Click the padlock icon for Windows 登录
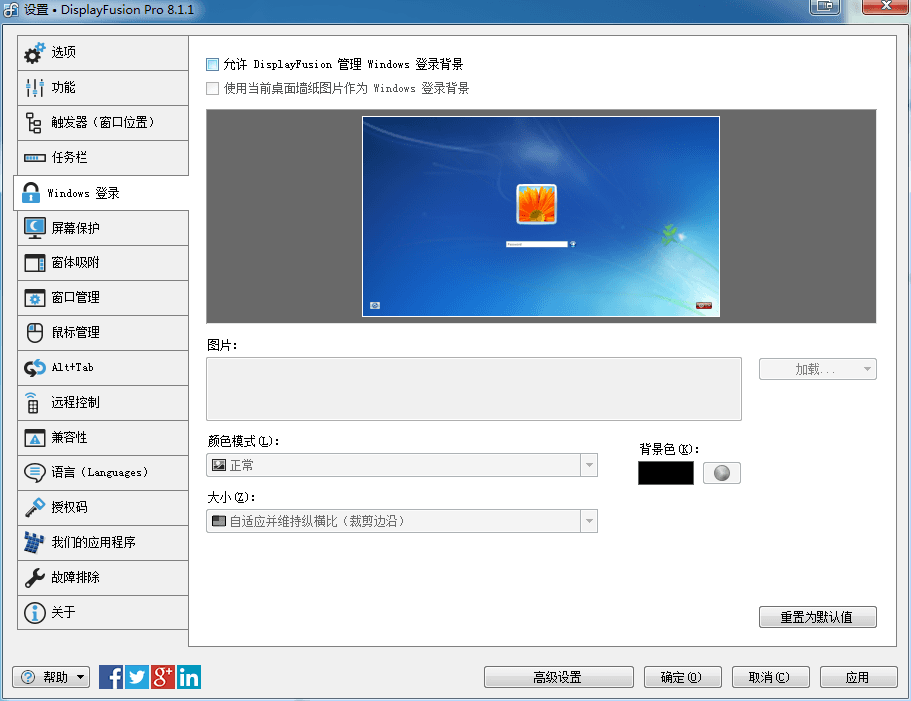 (30, 193)
